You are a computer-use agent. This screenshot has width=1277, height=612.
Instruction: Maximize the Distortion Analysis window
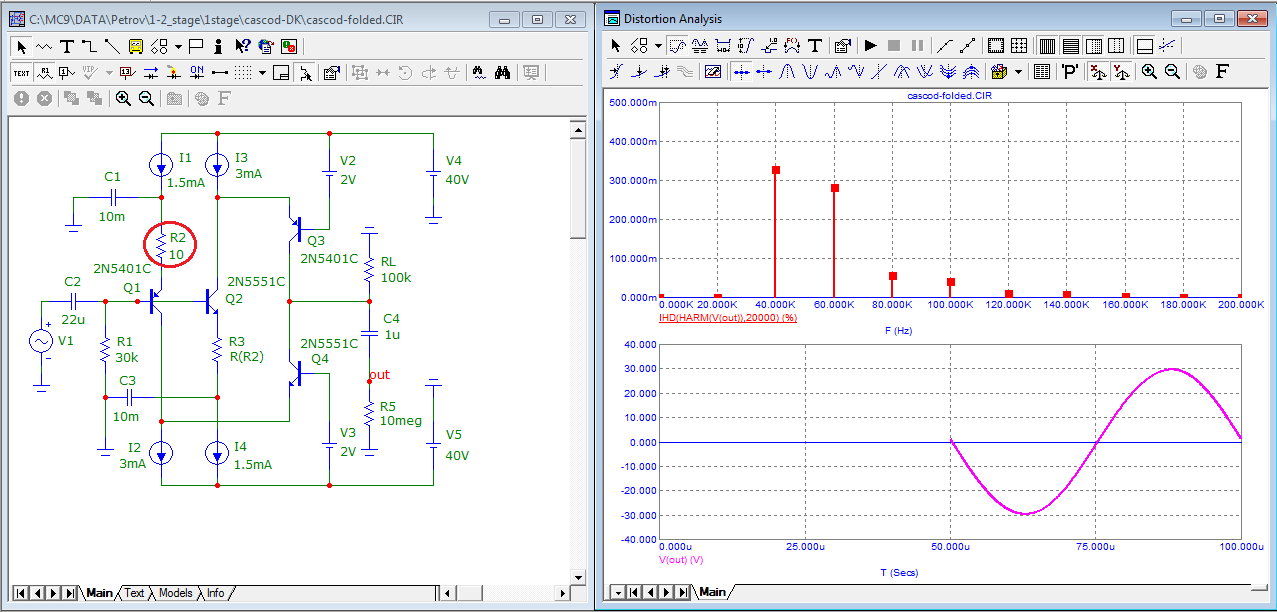click(1218, 17)
